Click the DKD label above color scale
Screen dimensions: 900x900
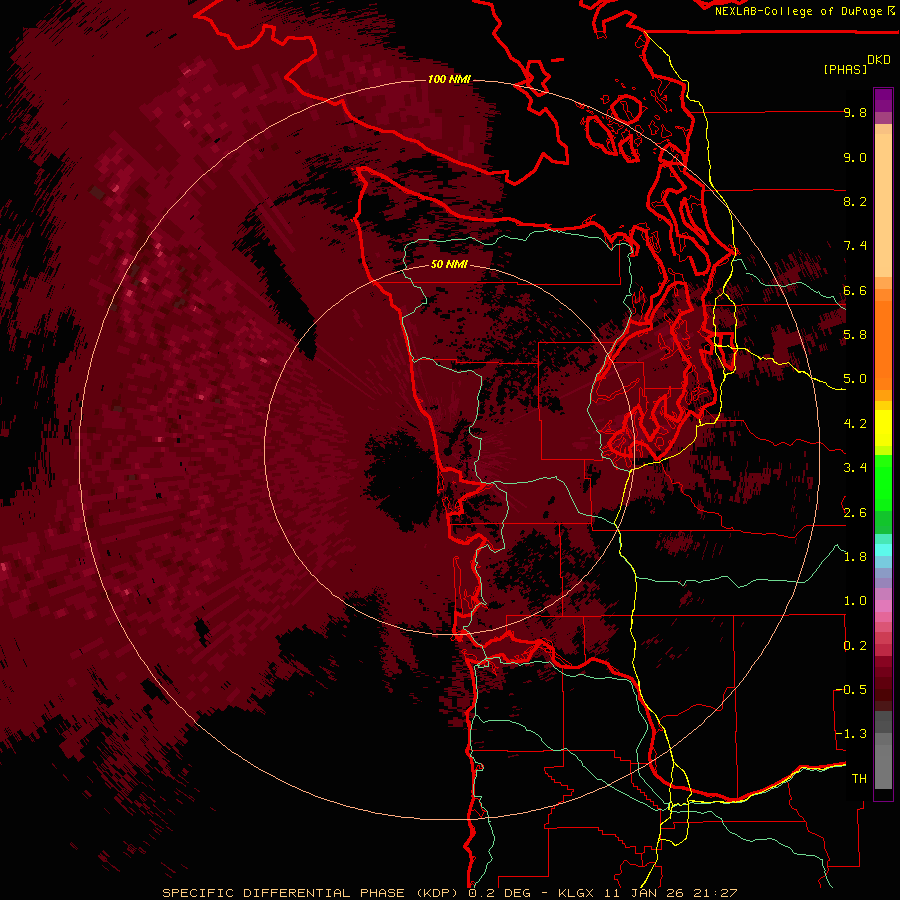(x=879, y=60)
